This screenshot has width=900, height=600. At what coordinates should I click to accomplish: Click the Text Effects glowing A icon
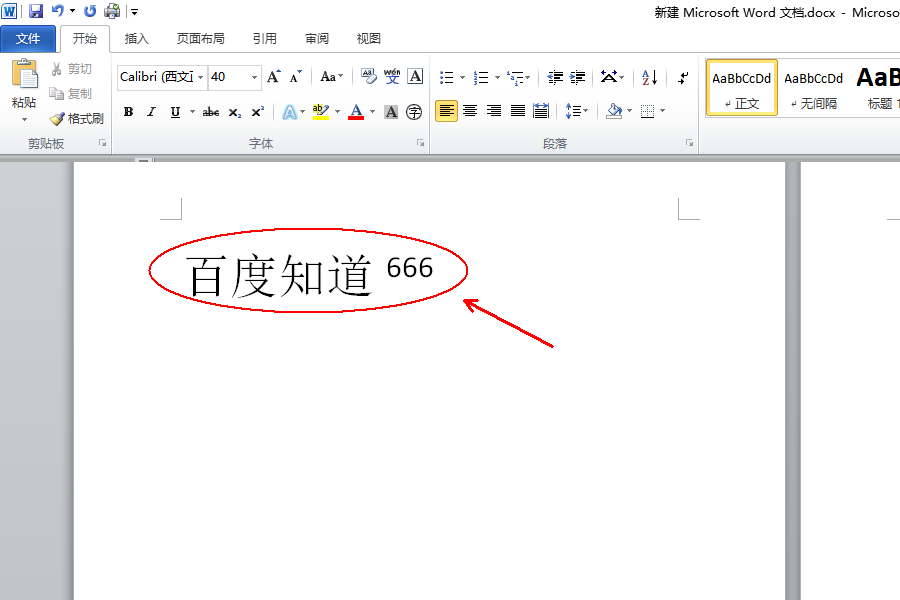[290, 112]
